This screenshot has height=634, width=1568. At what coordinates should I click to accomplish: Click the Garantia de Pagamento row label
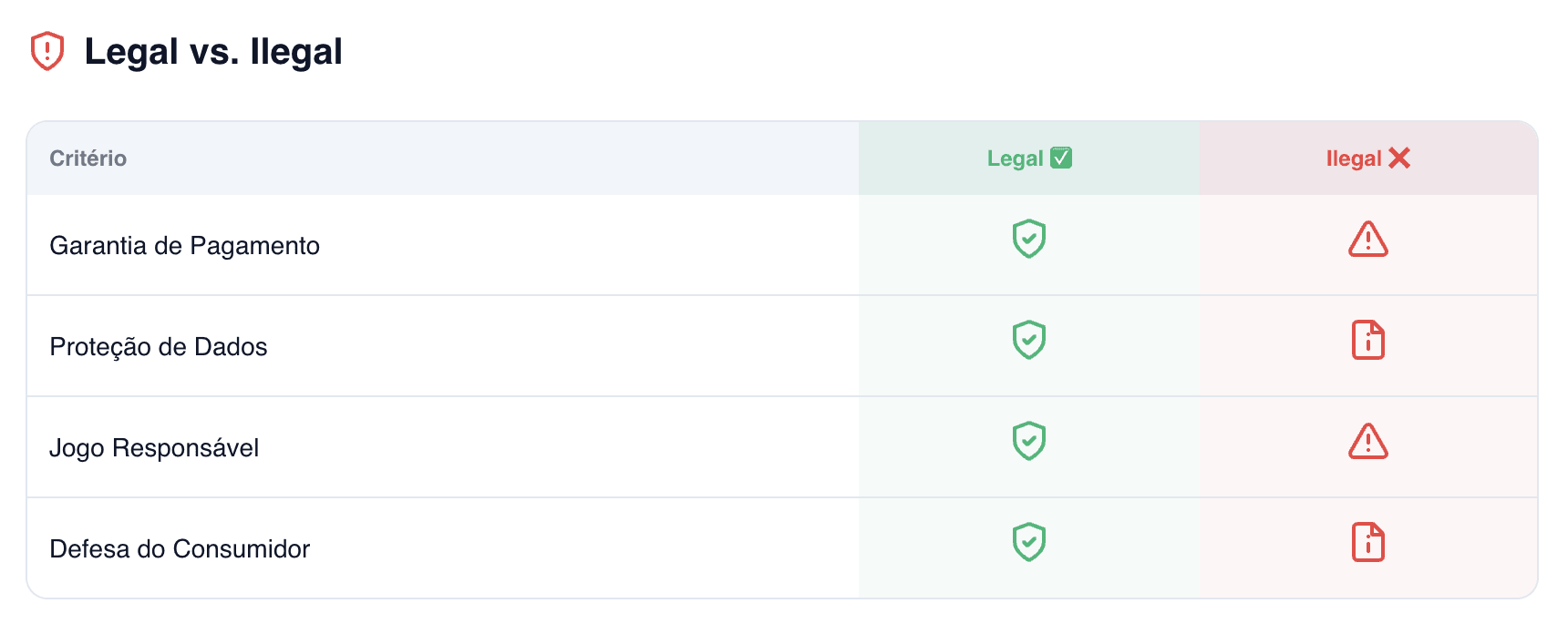point(184,246)
